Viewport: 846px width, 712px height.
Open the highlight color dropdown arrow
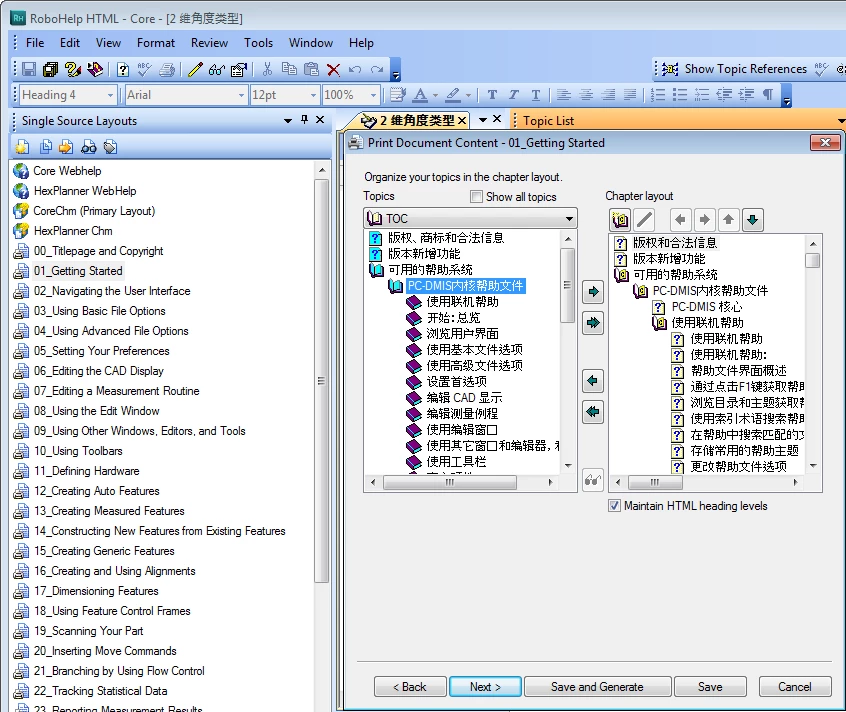pos(468,95)
